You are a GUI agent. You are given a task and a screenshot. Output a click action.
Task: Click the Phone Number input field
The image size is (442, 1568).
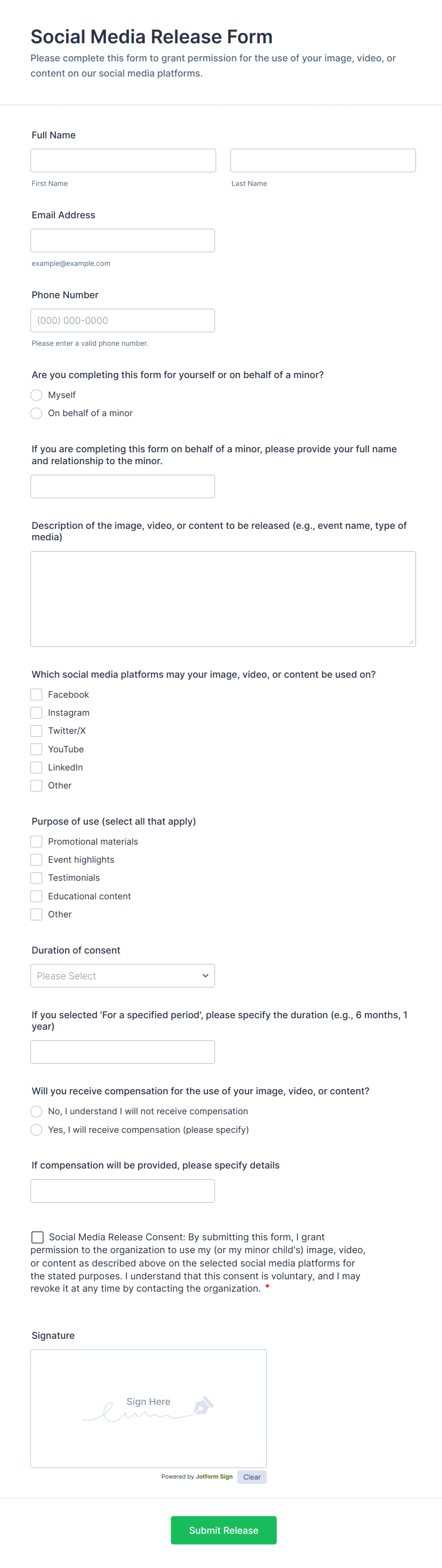pos(122,320)
